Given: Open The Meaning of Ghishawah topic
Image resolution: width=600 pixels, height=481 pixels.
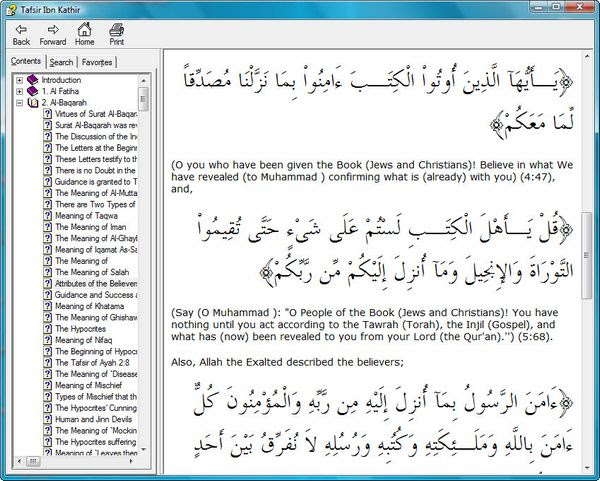Looking at the screenshot, I should coord(96,317).
